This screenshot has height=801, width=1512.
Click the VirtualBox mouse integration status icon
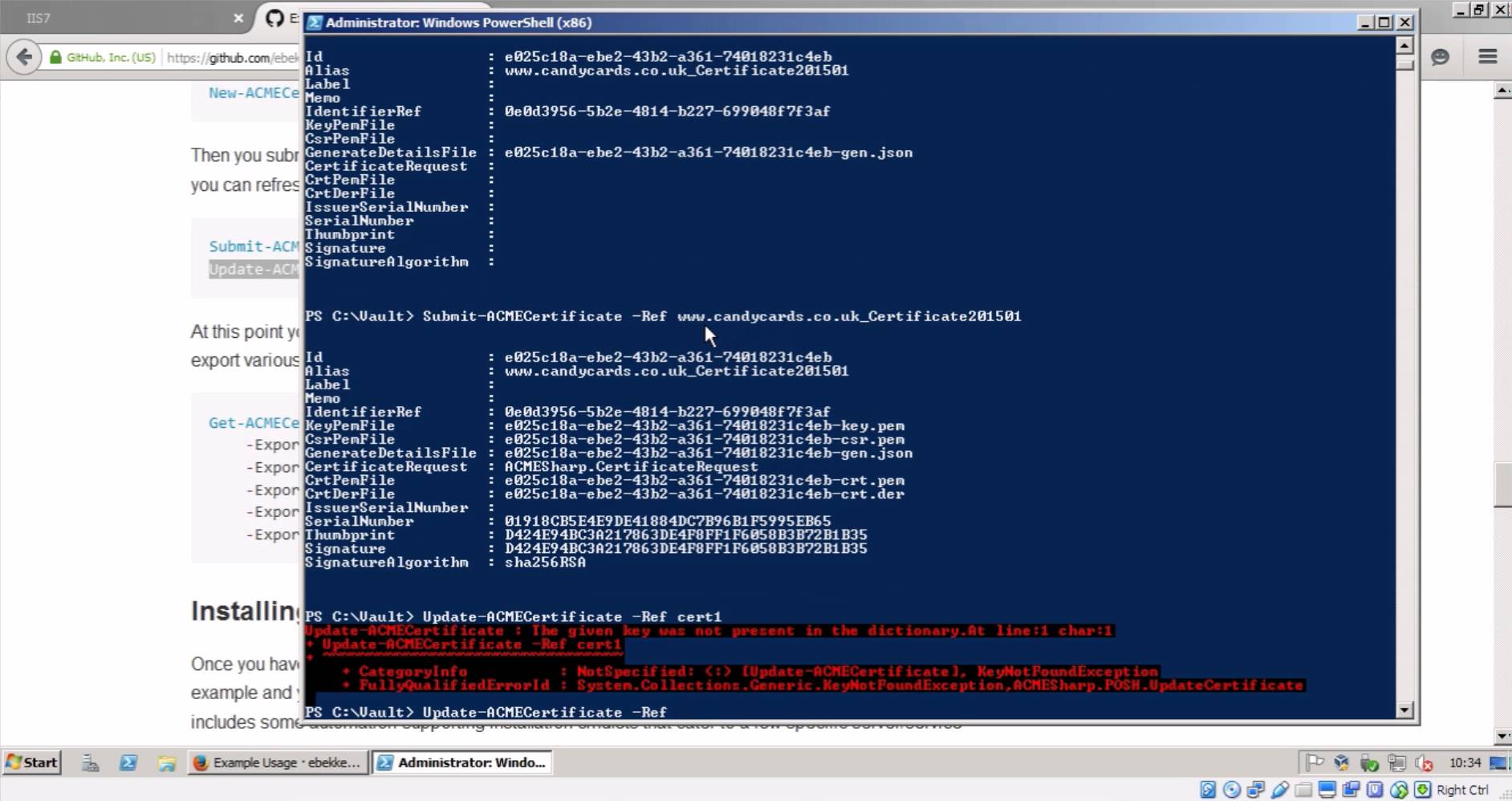click(1399, 790)
